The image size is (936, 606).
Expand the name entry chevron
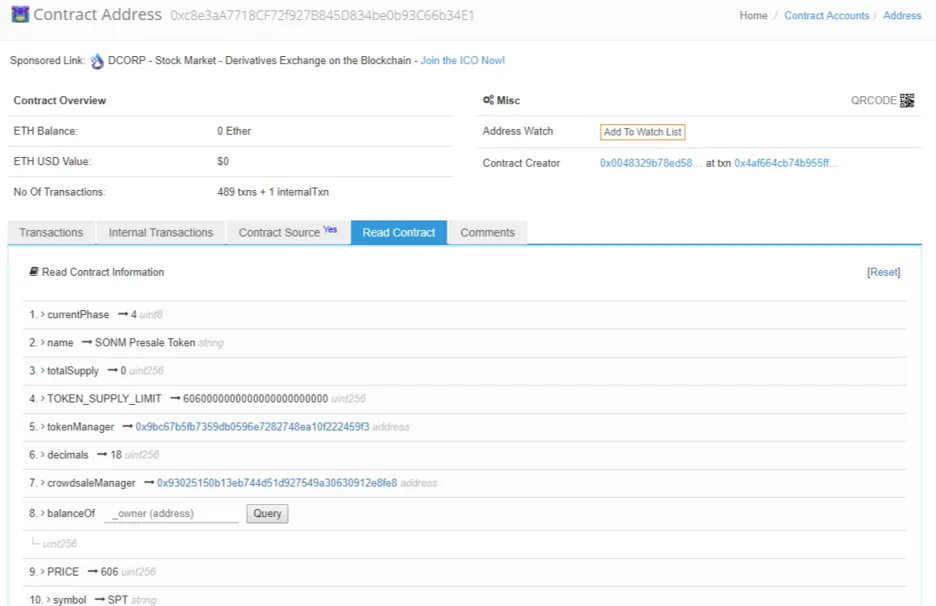(43, 342)
